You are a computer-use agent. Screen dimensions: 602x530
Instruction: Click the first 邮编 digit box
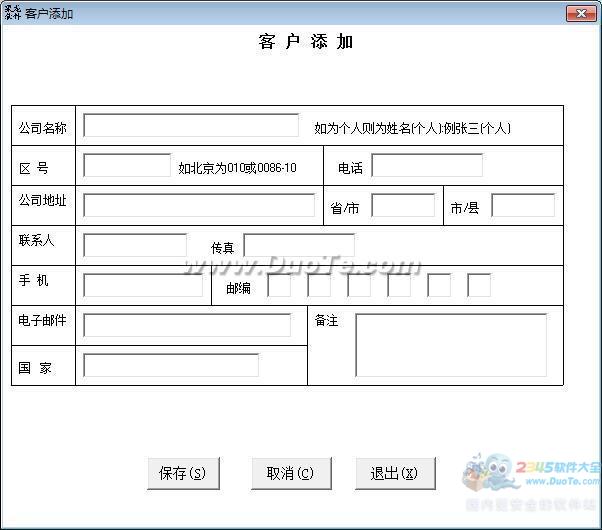pos(279,285)
